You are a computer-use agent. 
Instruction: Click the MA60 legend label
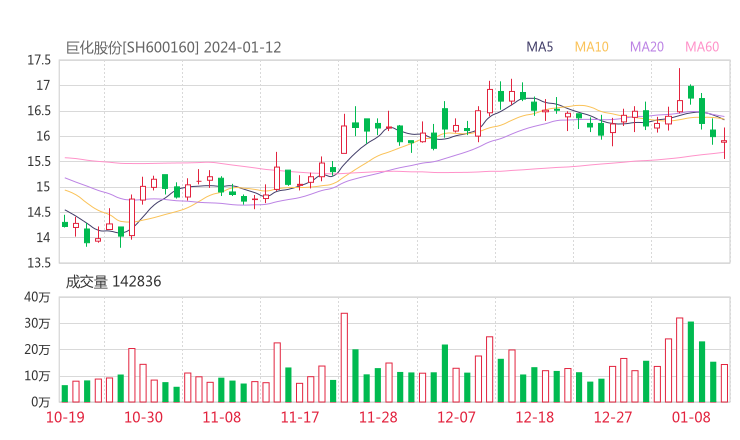pyautogui.click(x=702, y=47)
